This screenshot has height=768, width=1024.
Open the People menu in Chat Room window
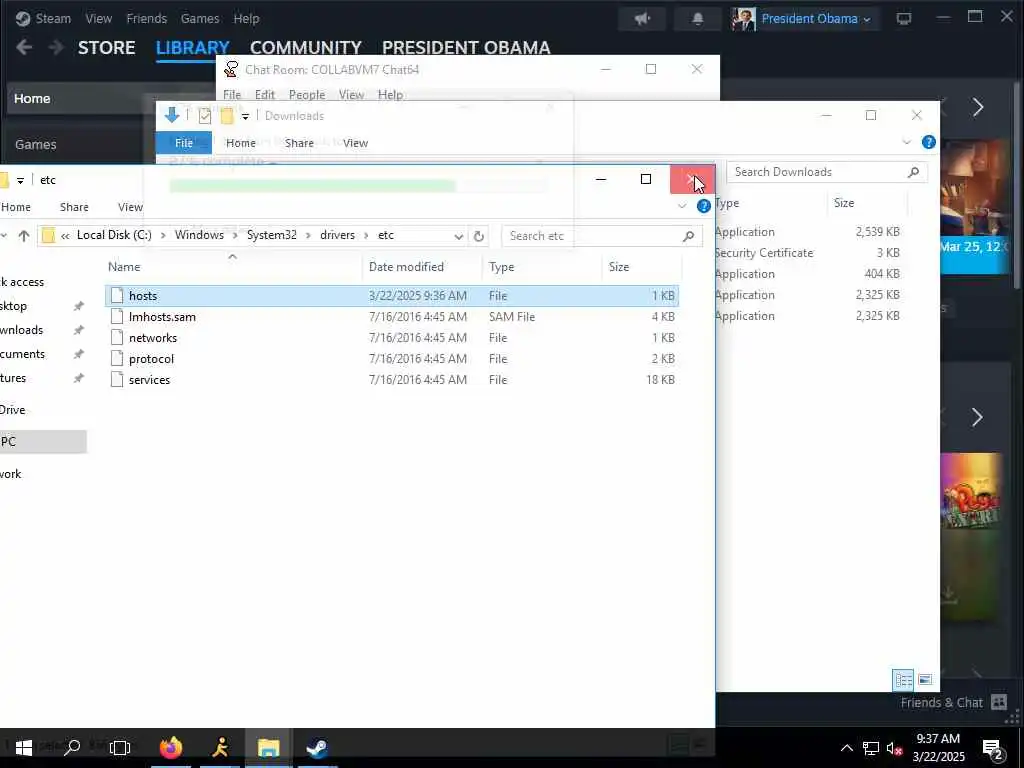[x=307, y=95]
